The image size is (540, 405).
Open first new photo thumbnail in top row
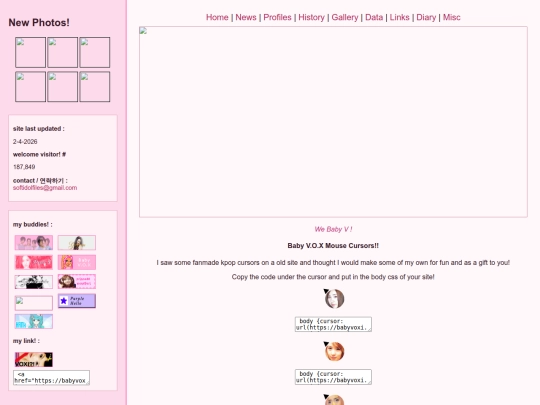click(x=30, y=52)
